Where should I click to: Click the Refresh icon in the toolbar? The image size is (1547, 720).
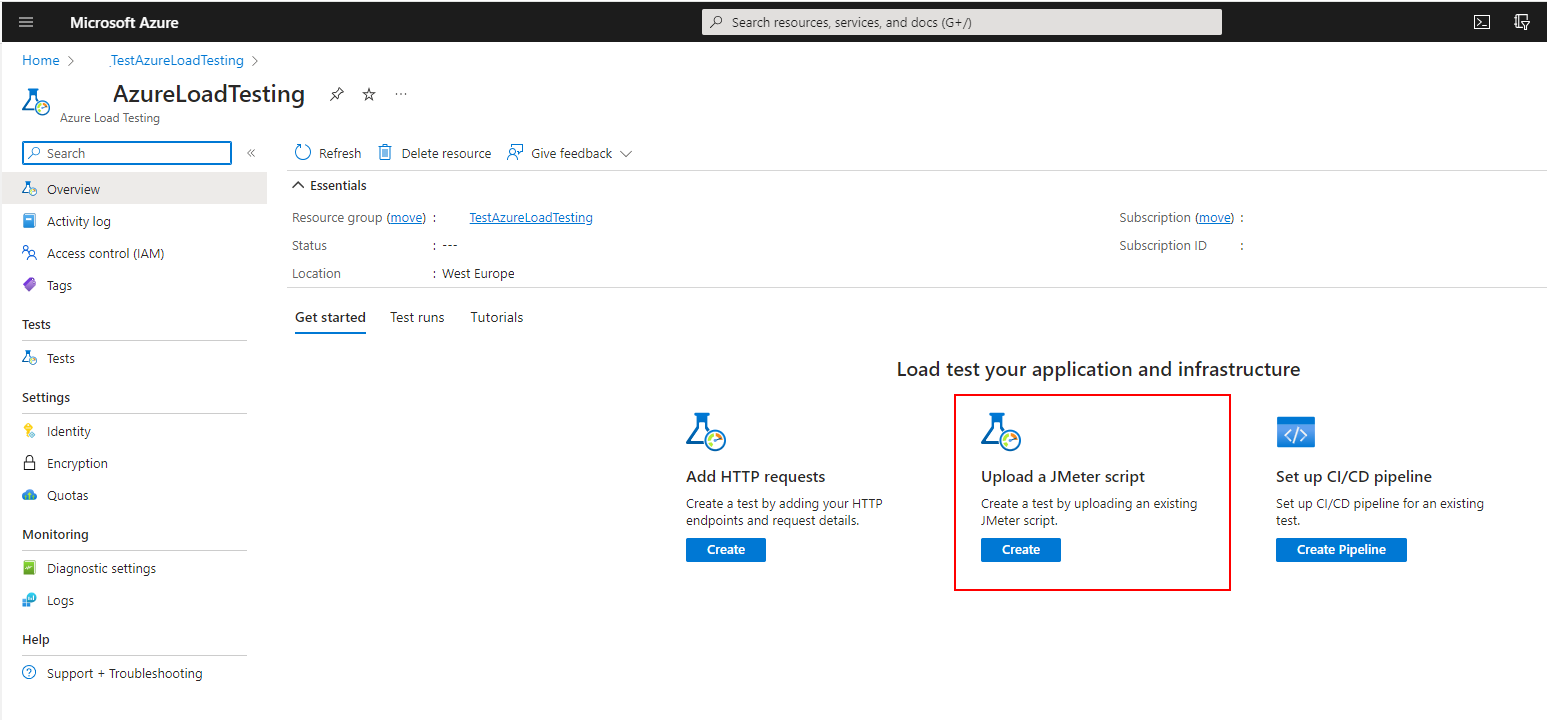[x=303, y=152]
